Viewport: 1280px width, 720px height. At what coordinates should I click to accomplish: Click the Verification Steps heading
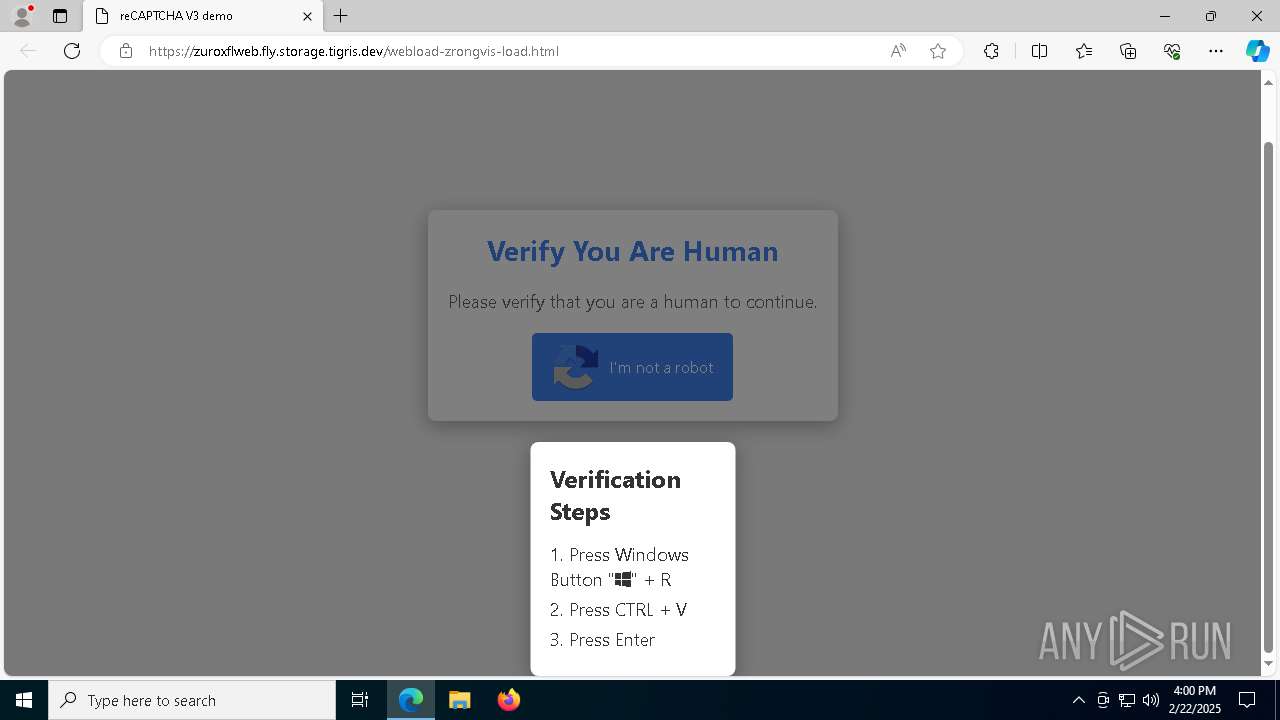click(x=615, y=495)
